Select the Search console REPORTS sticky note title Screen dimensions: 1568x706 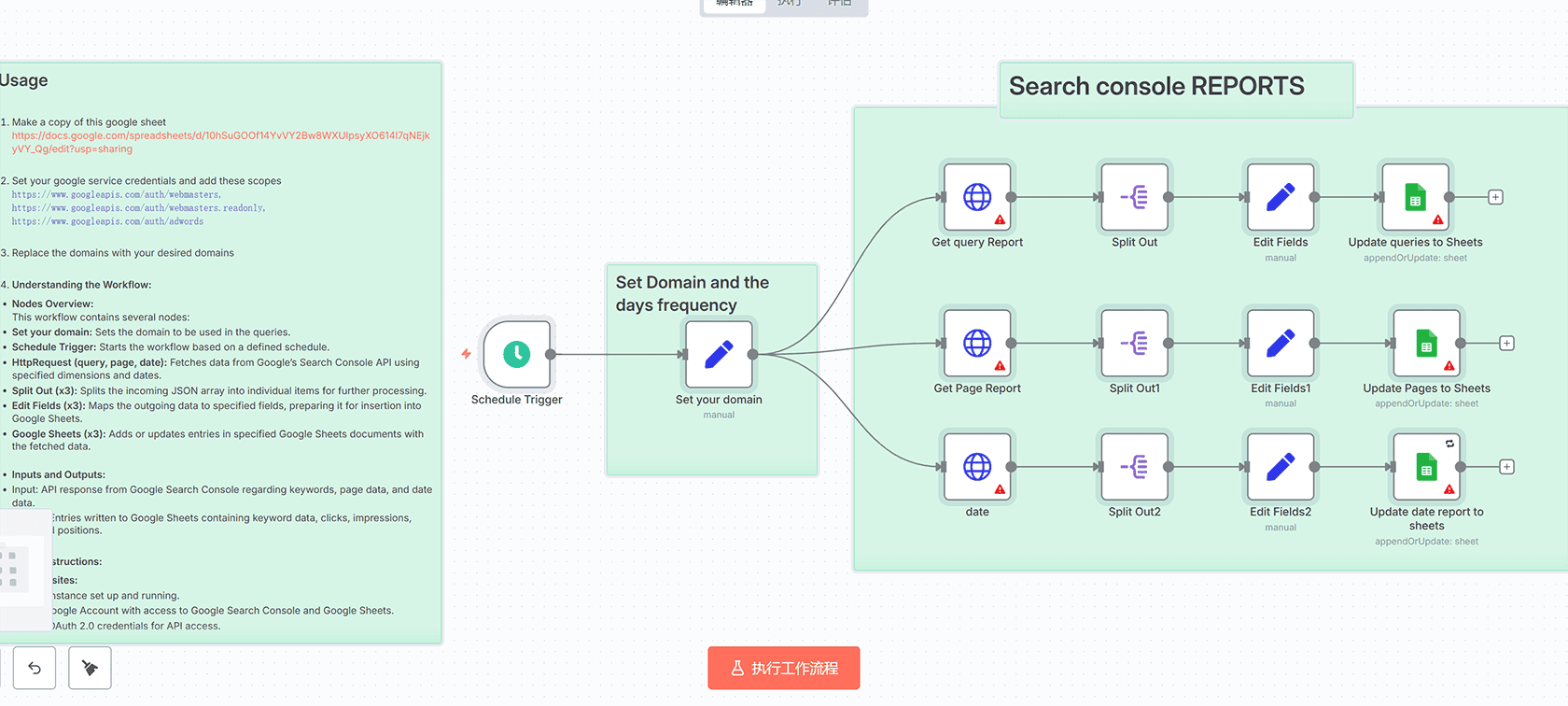click(1156, 87)
